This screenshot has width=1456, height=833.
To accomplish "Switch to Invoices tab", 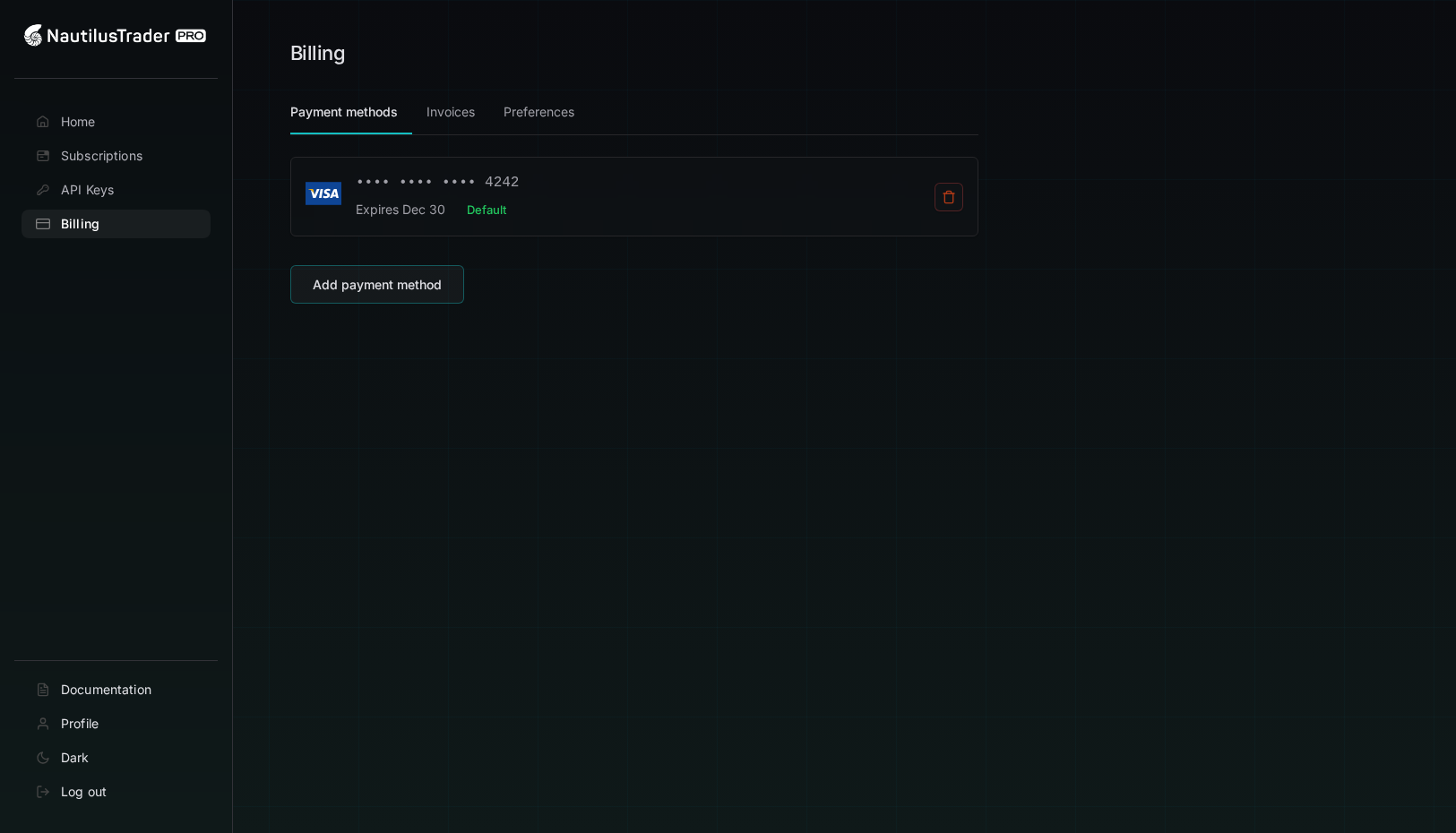I will point(451,112).
